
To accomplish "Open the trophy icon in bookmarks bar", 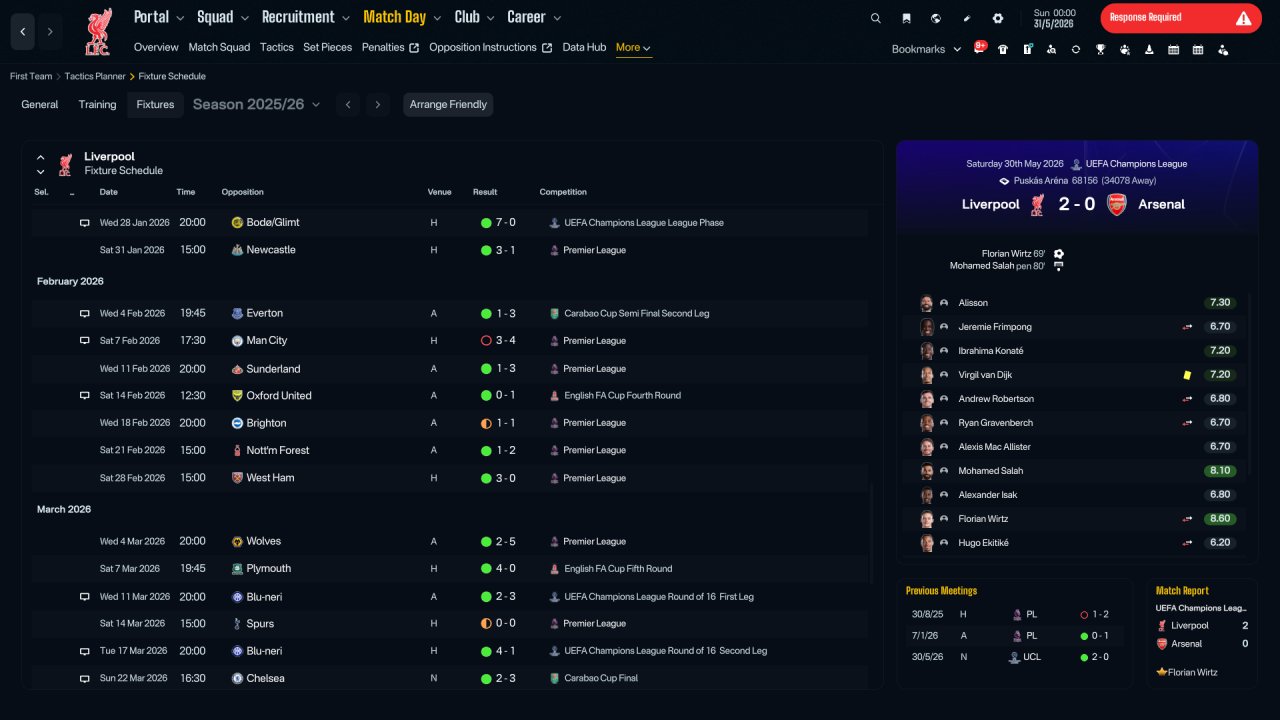I will pos(1100,49).
